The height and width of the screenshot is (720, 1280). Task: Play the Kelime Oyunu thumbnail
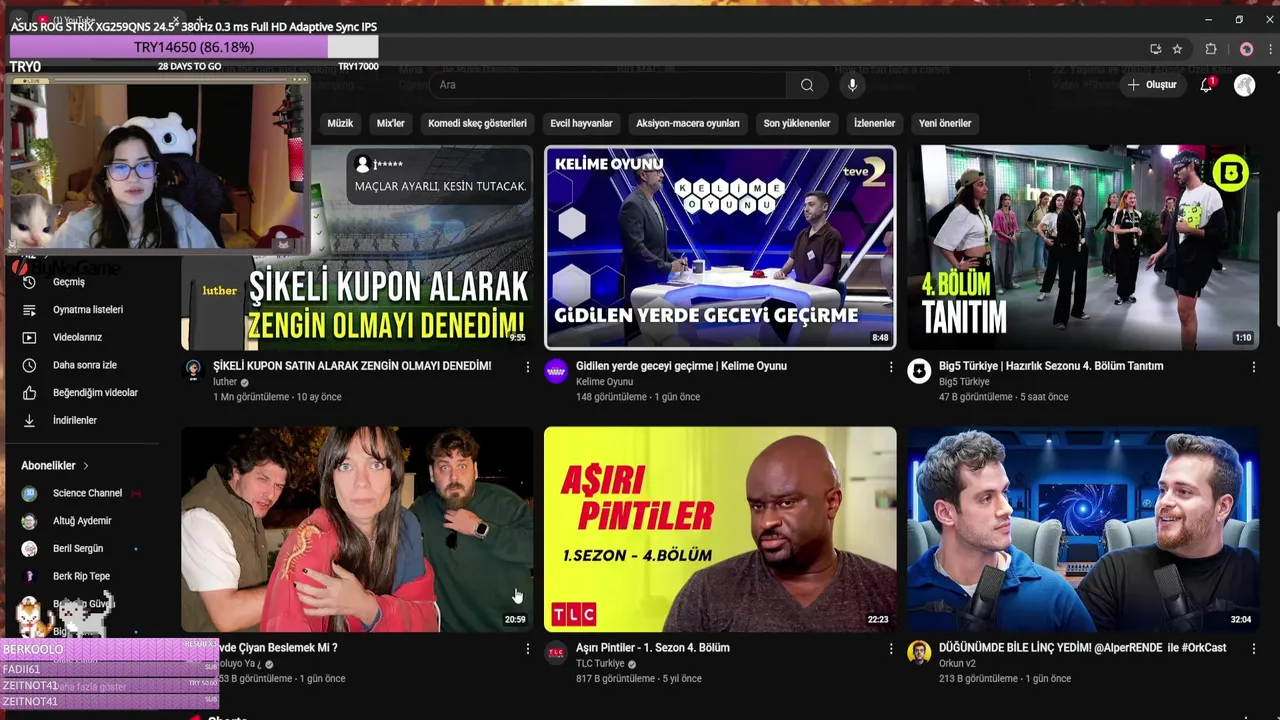pos(720,247)
